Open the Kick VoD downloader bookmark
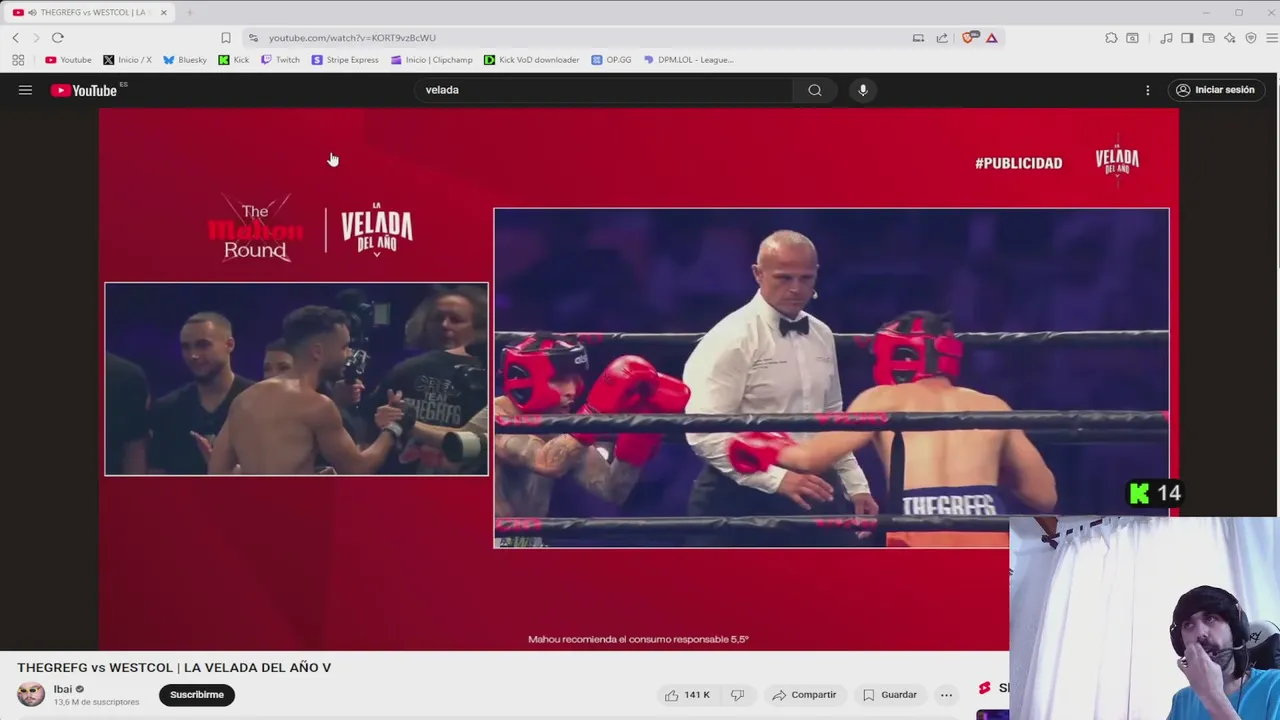This screenshot has height=720, width=1280. coord(531,60)
